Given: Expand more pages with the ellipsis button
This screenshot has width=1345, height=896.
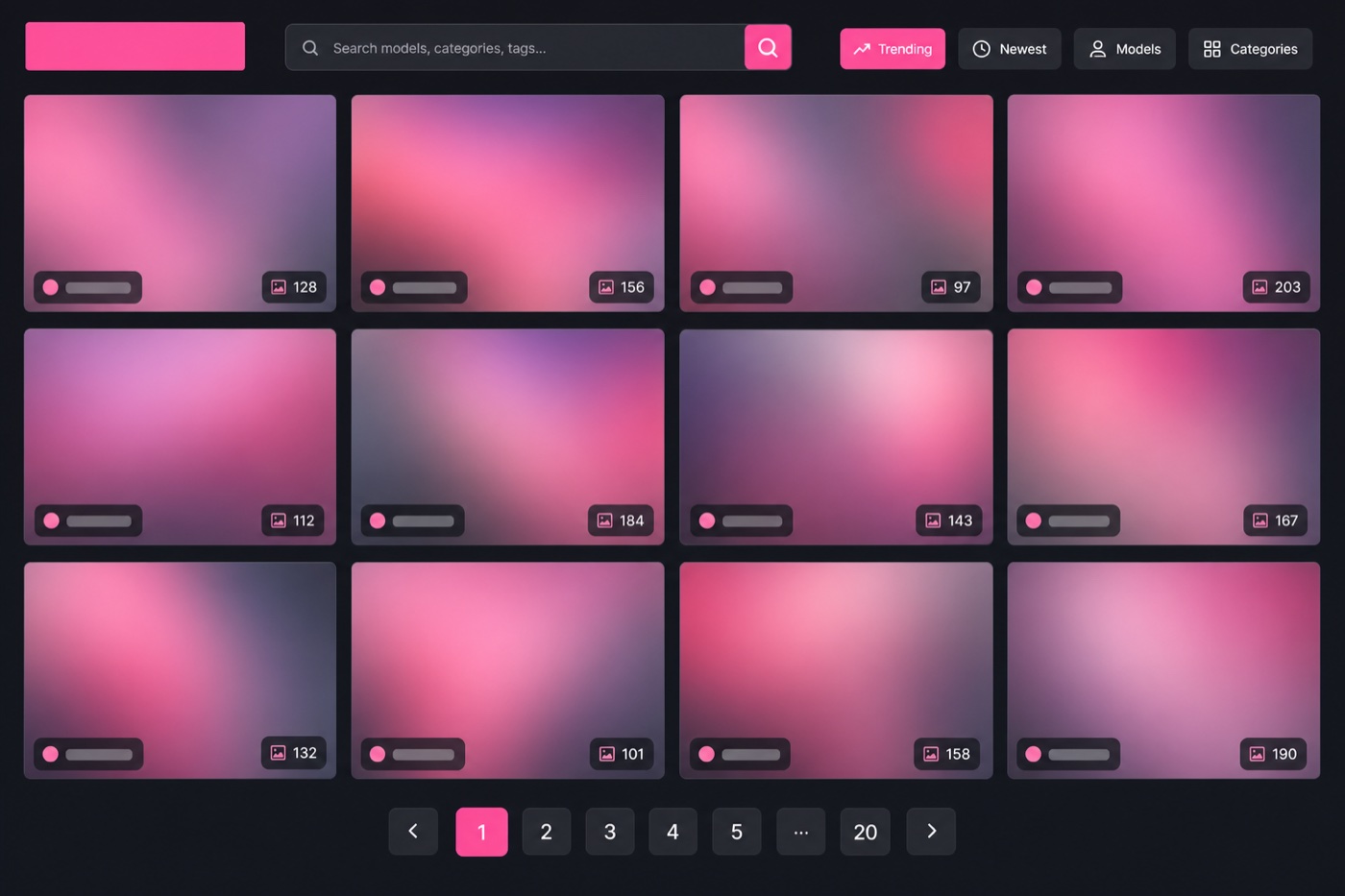Looking at the screenshot, I should point(801,832).
